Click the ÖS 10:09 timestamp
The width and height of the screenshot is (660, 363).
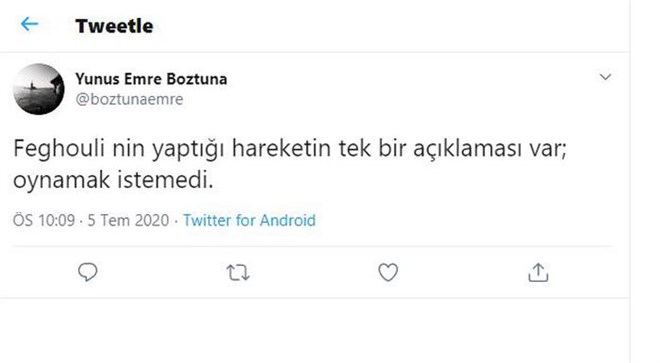[x=44, y=220]
